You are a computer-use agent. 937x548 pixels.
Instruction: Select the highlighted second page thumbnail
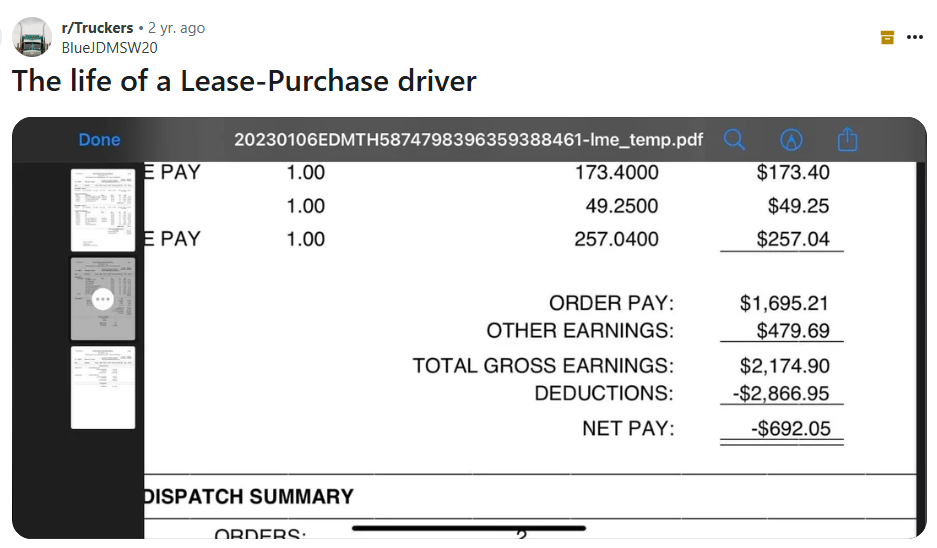tap(103, 299)
